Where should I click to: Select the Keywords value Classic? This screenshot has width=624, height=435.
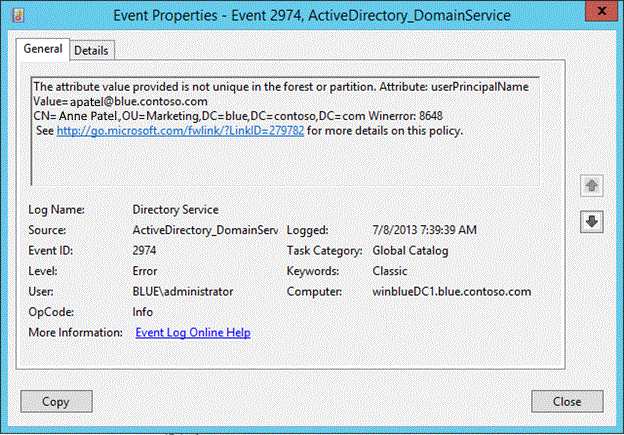[x=390, y=271]
